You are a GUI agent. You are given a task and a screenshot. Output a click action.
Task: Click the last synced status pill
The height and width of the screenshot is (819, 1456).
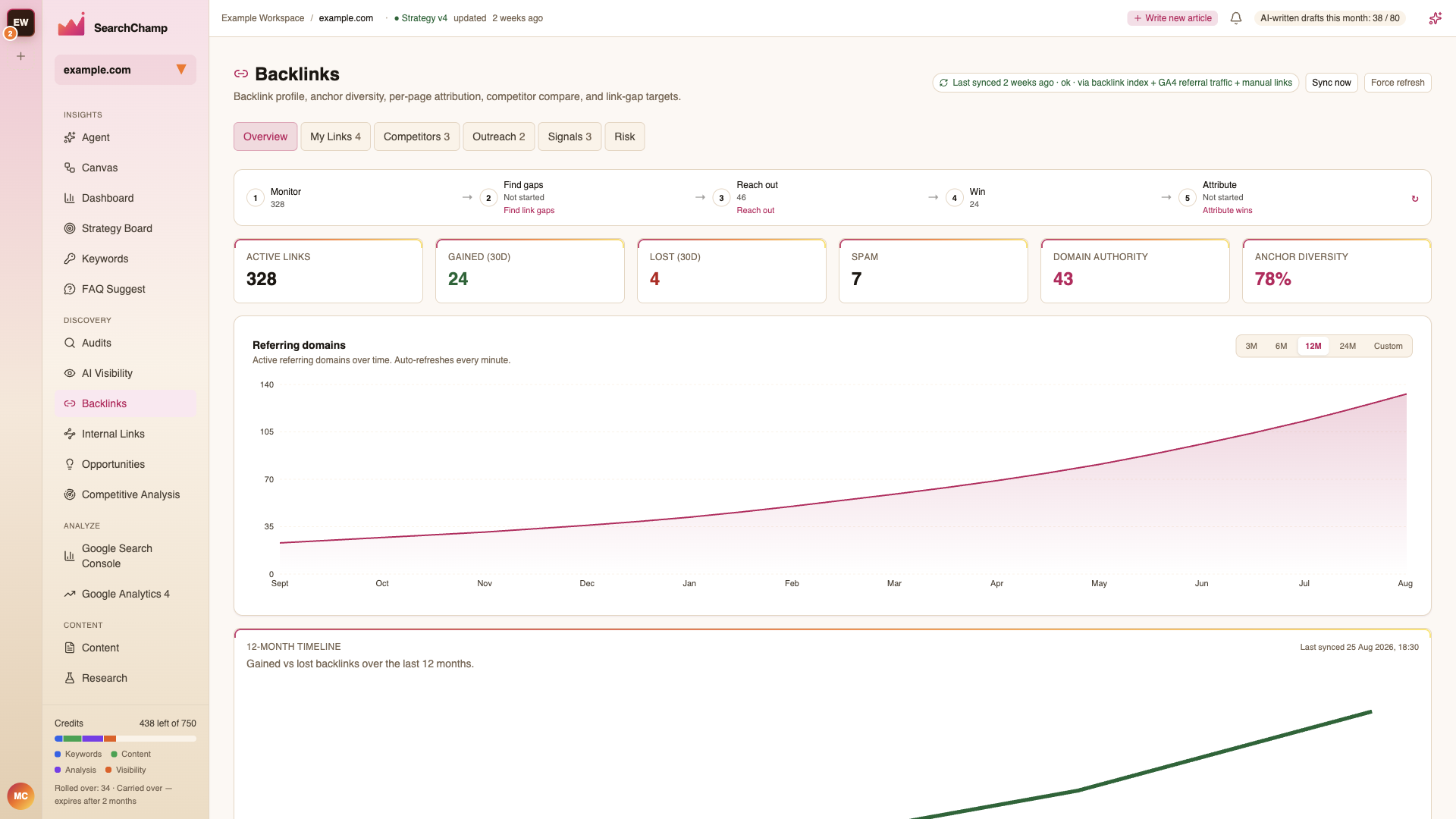(1116, 83)
